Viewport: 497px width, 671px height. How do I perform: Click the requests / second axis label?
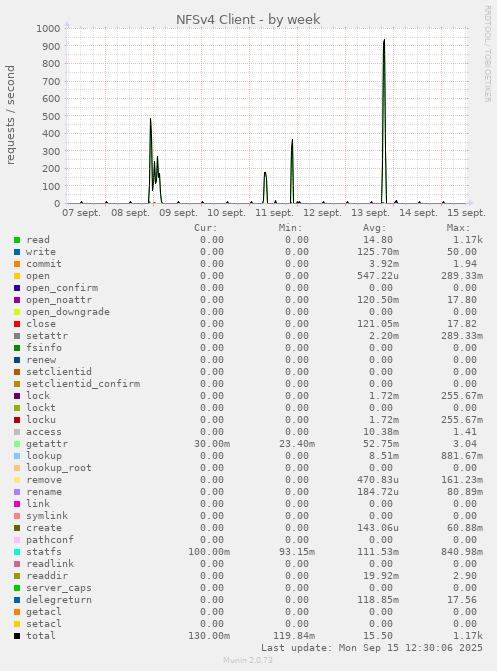coord(10,115)
